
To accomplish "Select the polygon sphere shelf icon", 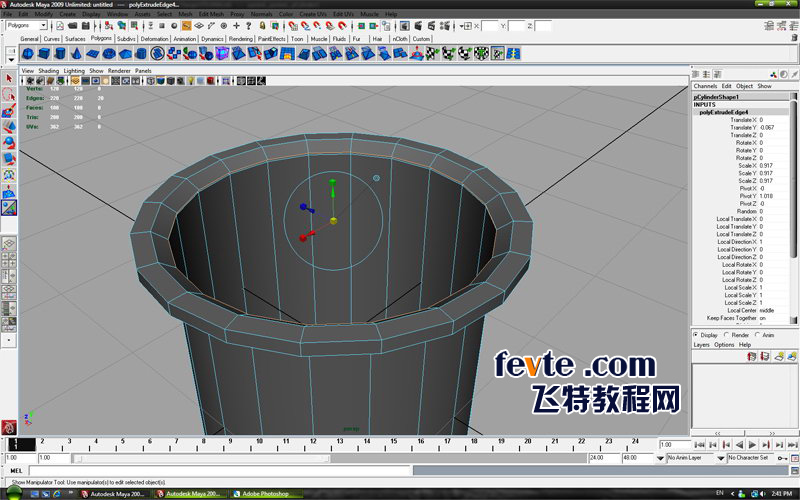I will coord(28,54).
